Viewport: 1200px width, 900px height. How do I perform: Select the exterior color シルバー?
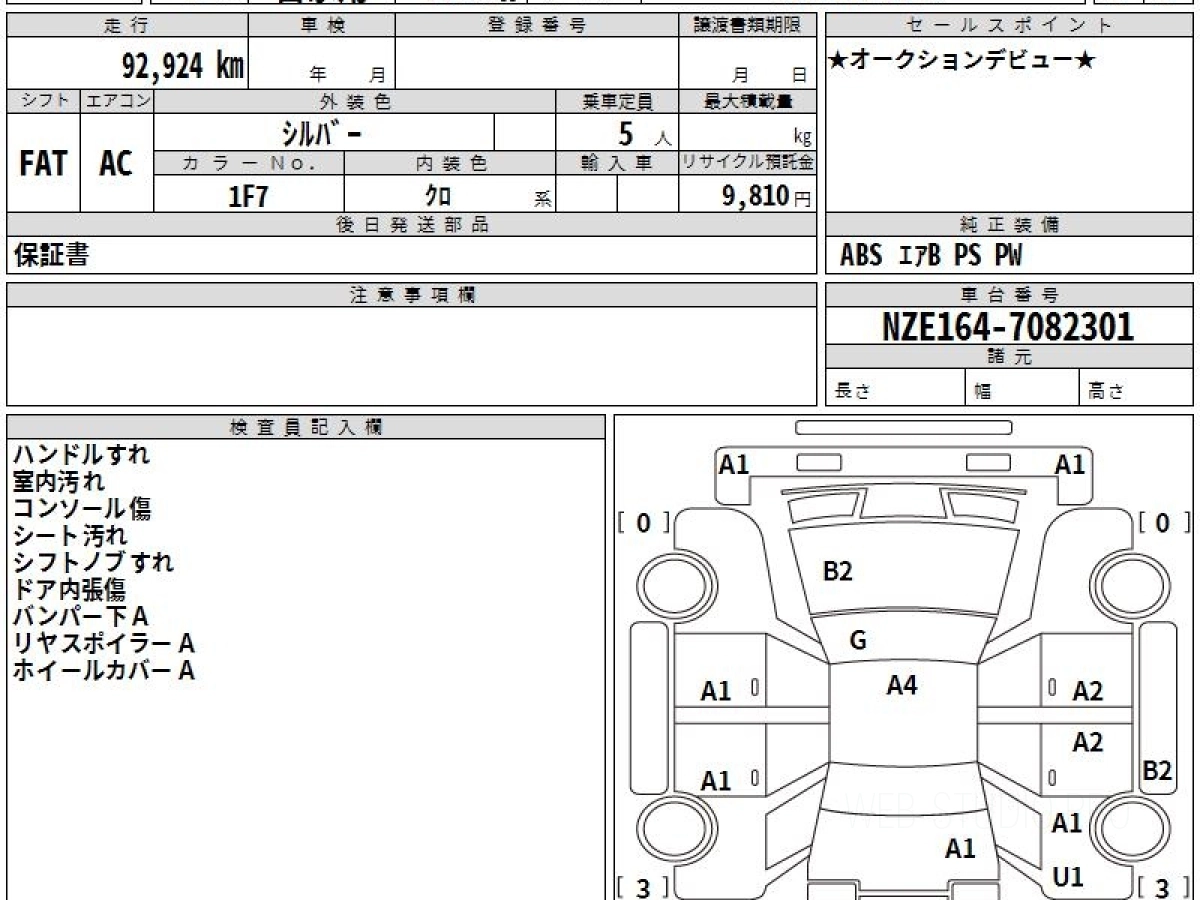pyautogui.click(x=323, y=133)
